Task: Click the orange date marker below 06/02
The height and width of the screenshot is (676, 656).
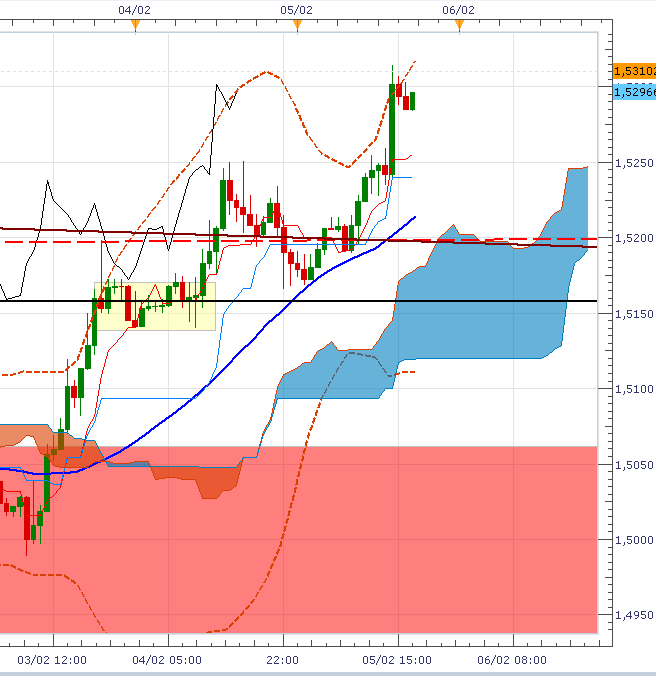Action: pos(459,25)
